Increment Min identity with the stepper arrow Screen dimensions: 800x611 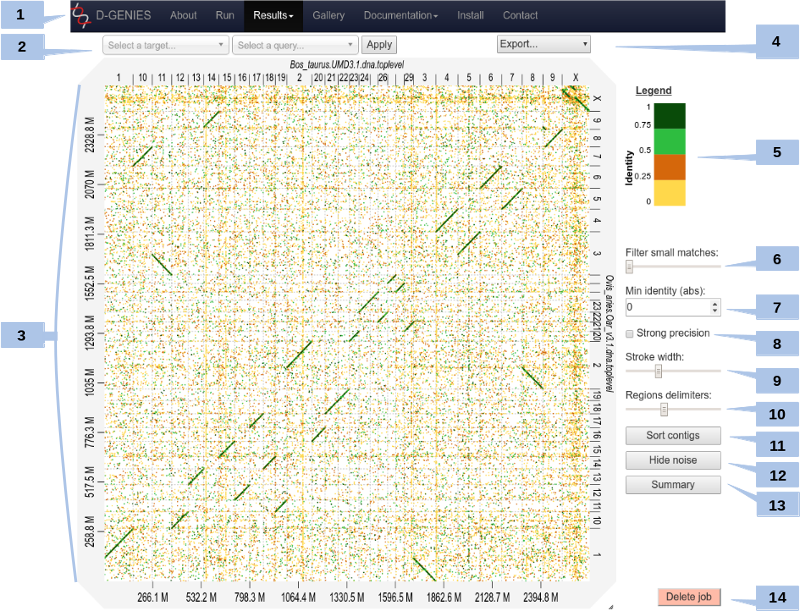715,304
